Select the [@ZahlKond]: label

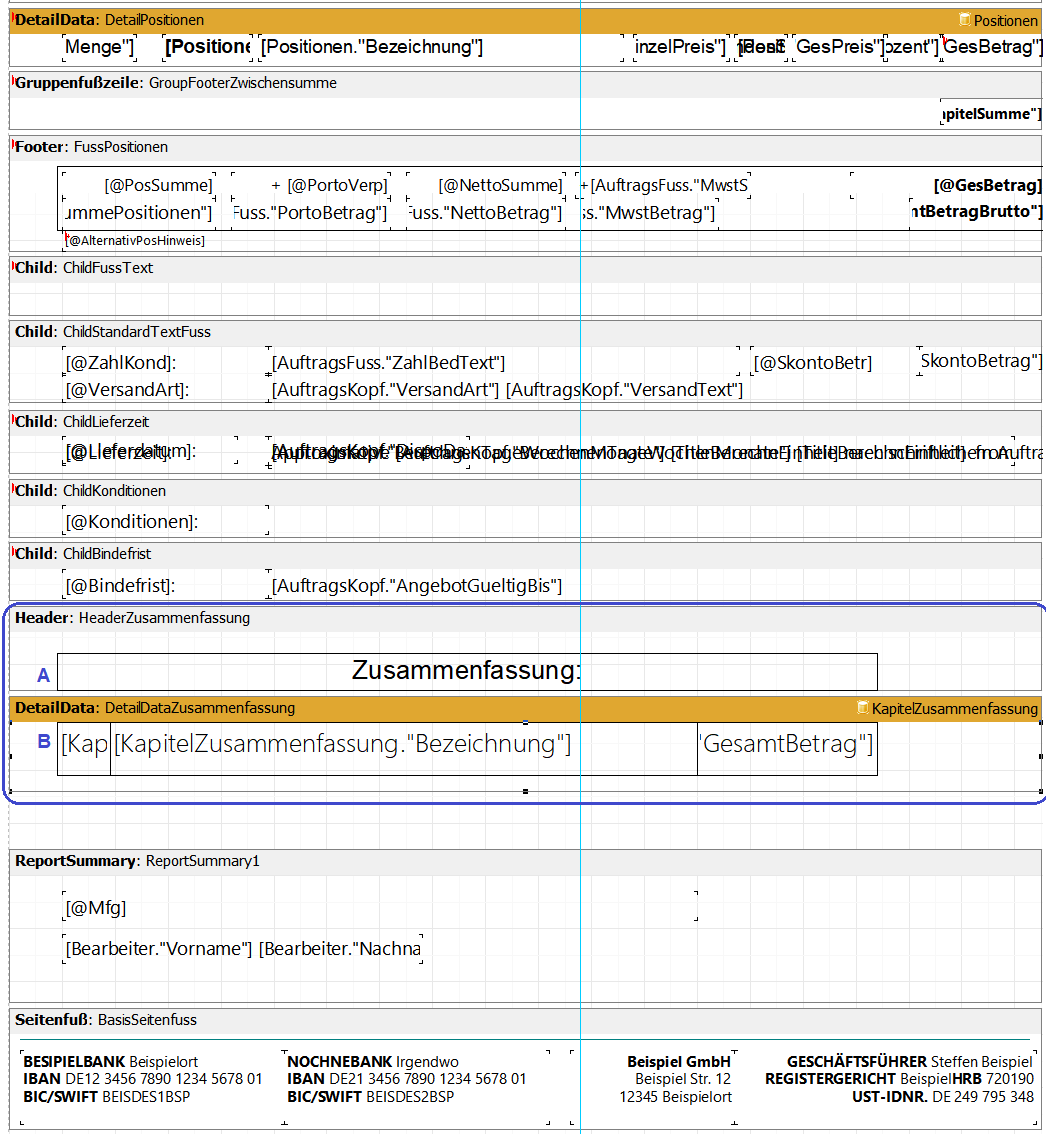tap(165, 362)
